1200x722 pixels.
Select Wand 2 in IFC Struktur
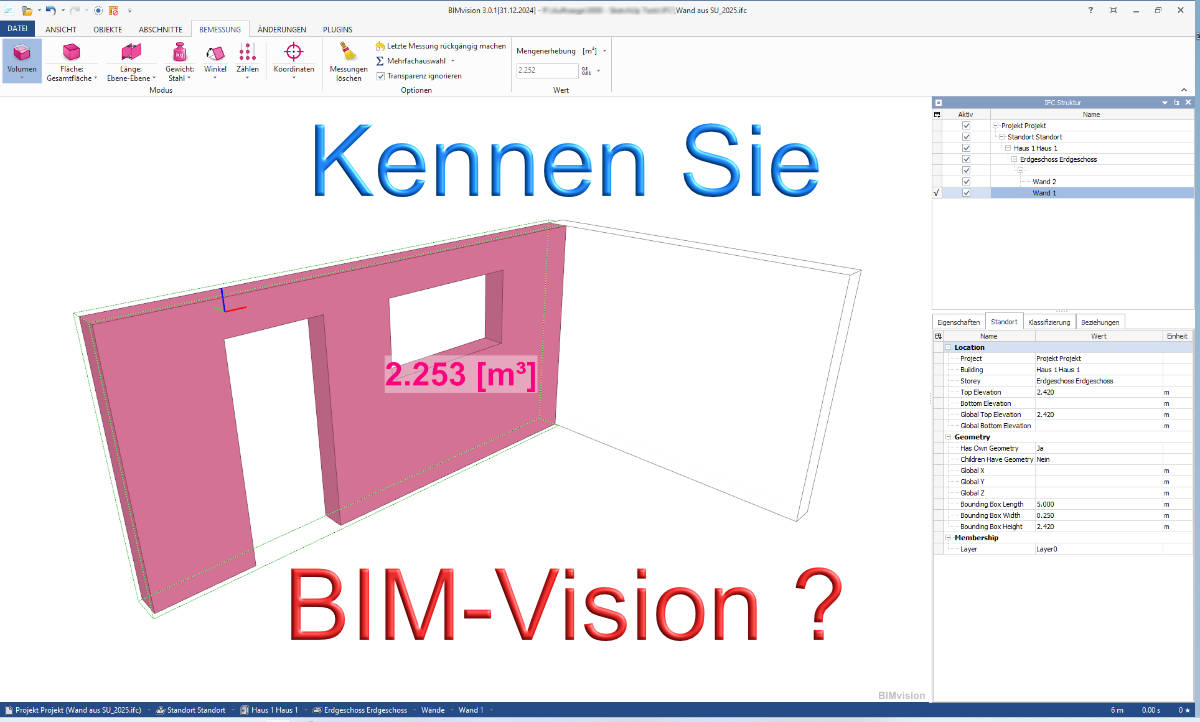(1044, 181)
